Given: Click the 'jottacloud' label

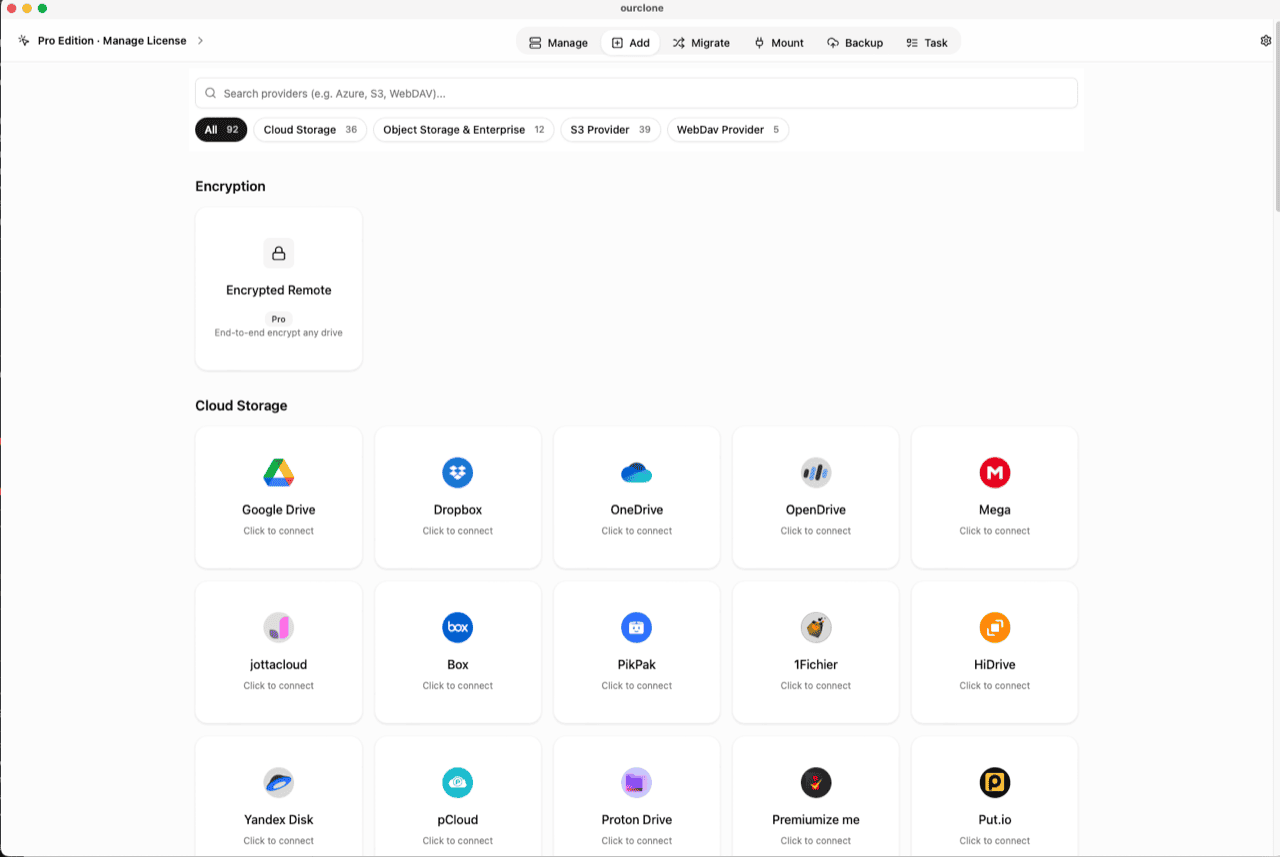Looking at the screenshot, I should 279,665.
